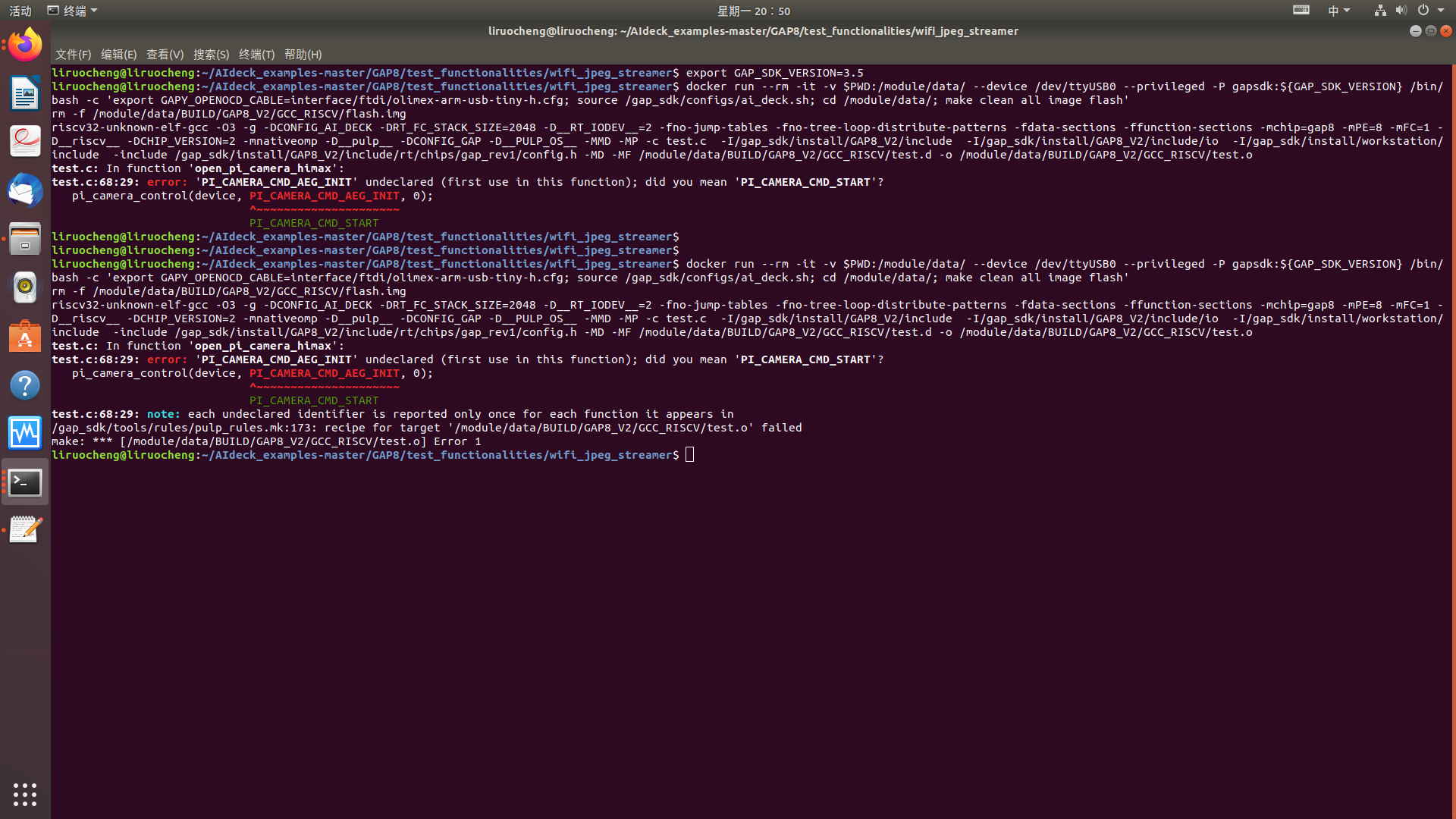Open the text editor notepad icon

coord(25,530)
